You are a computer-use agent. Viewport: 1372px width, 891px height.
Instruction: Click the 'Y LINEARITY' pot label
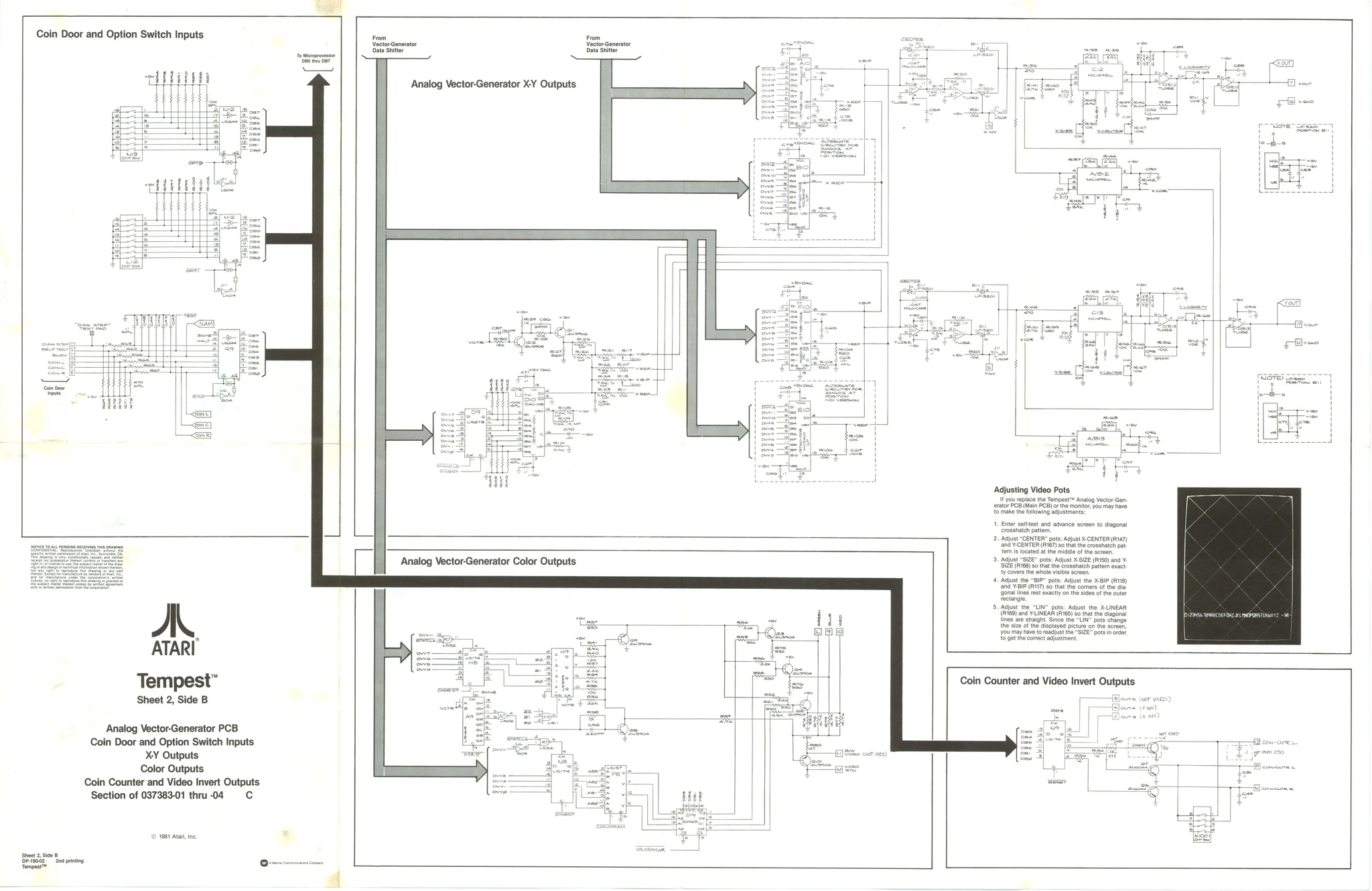(1194, 307)
